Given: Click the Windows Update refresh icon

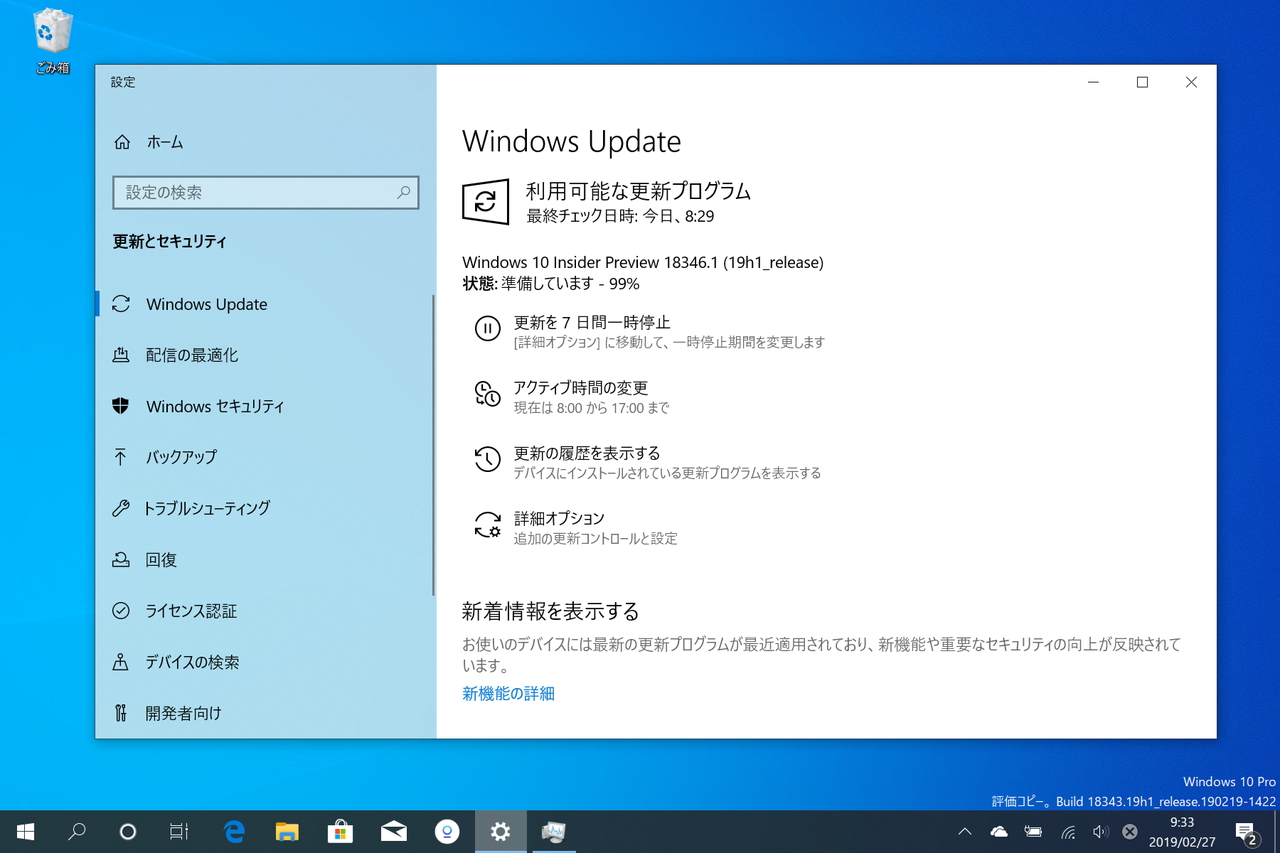Looking at the screenshot, I should tap(485, 201).
